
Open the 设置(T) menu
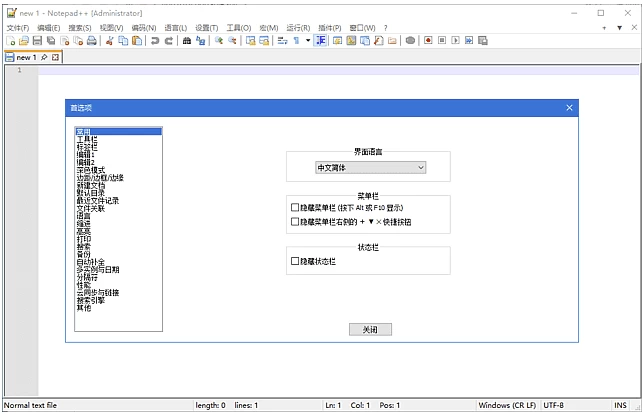[207, 28]
